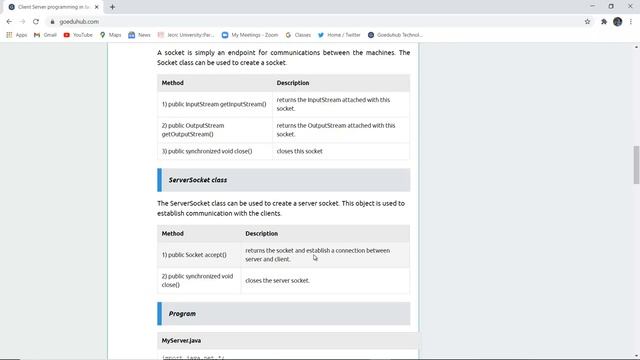
Task: Select 'public Socket accept()' cell
Action: coord(199,255)
